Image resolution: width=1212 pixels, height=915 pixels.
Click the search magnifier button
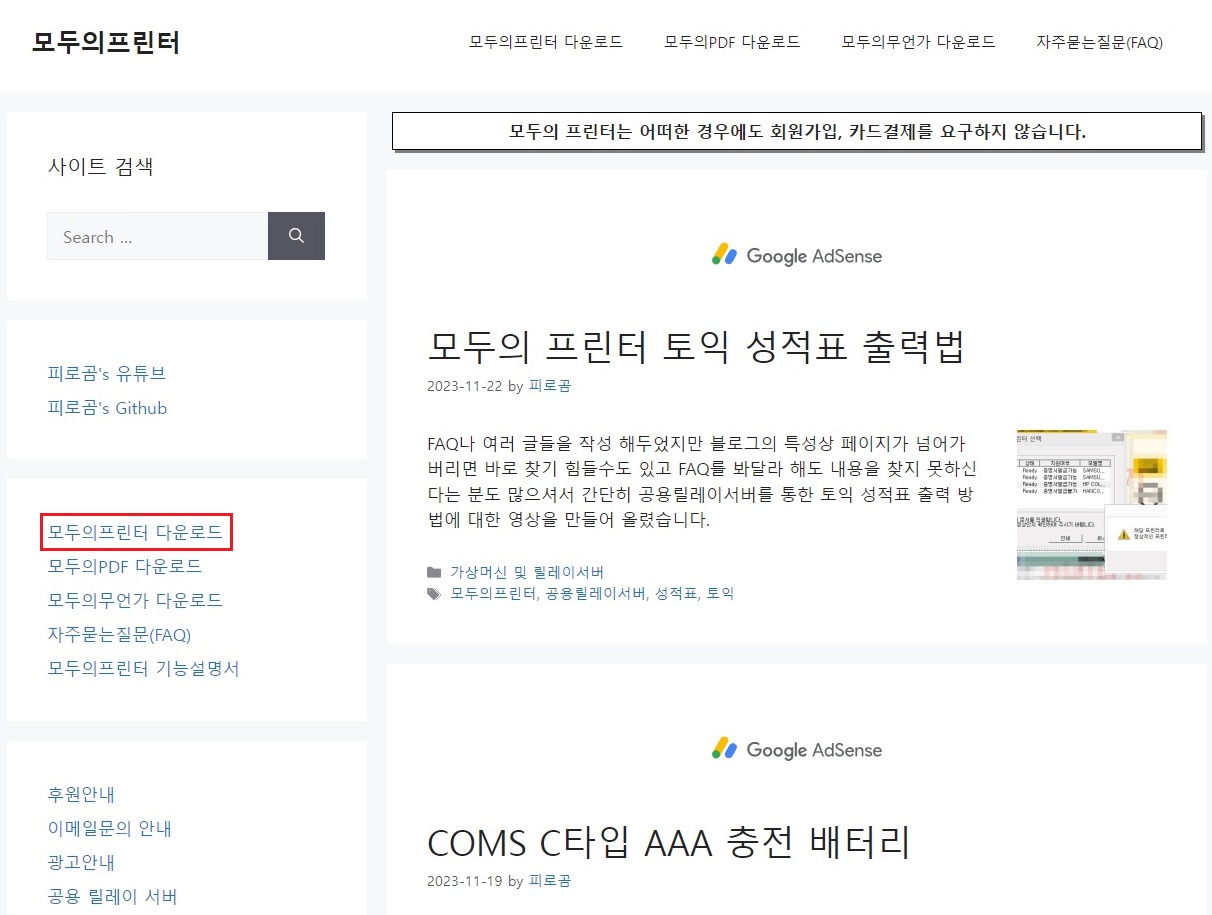pos(296,236)
